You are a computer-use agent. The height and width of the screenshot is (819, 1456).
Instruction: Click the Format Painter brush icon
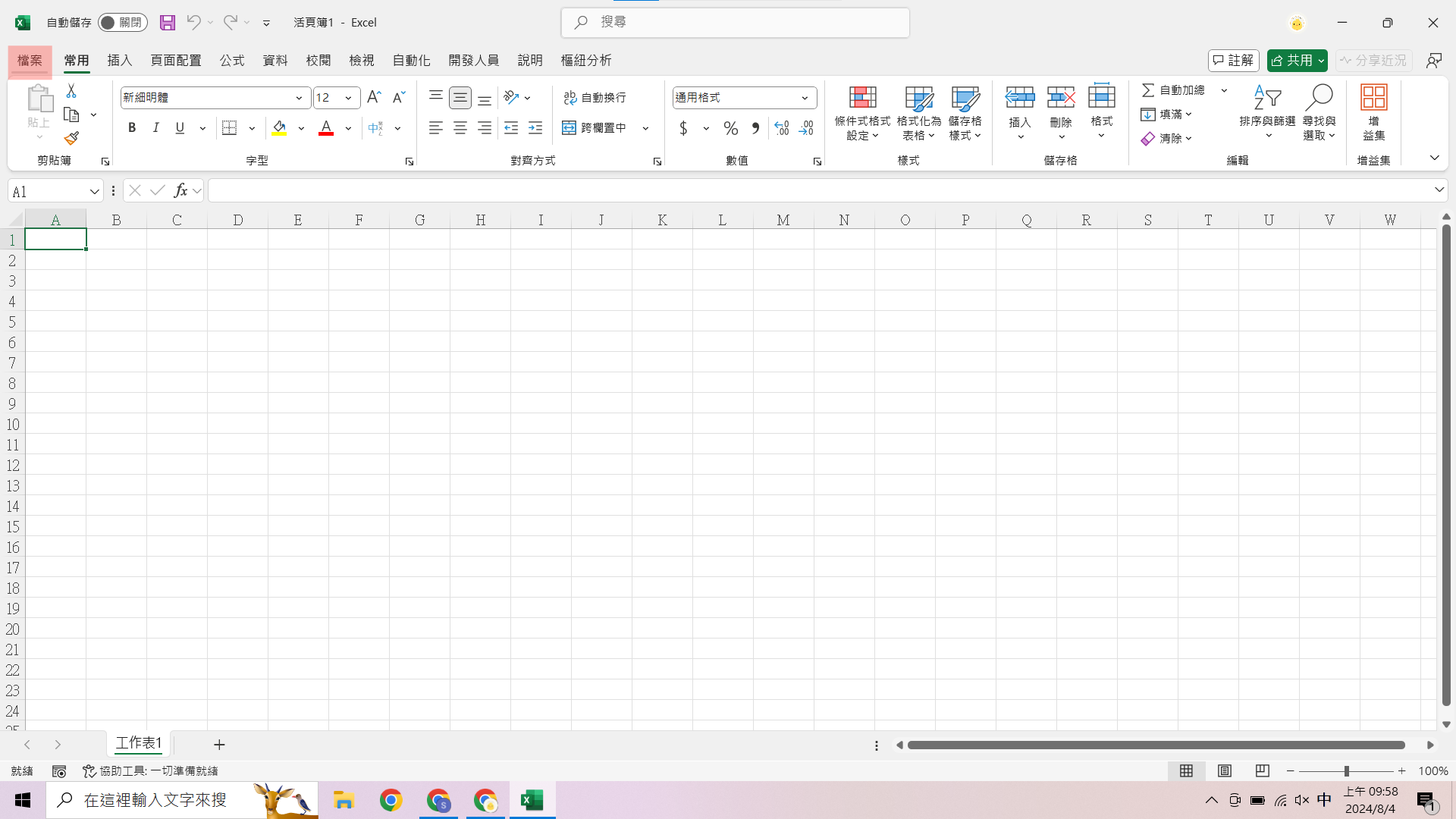(71, 138)
